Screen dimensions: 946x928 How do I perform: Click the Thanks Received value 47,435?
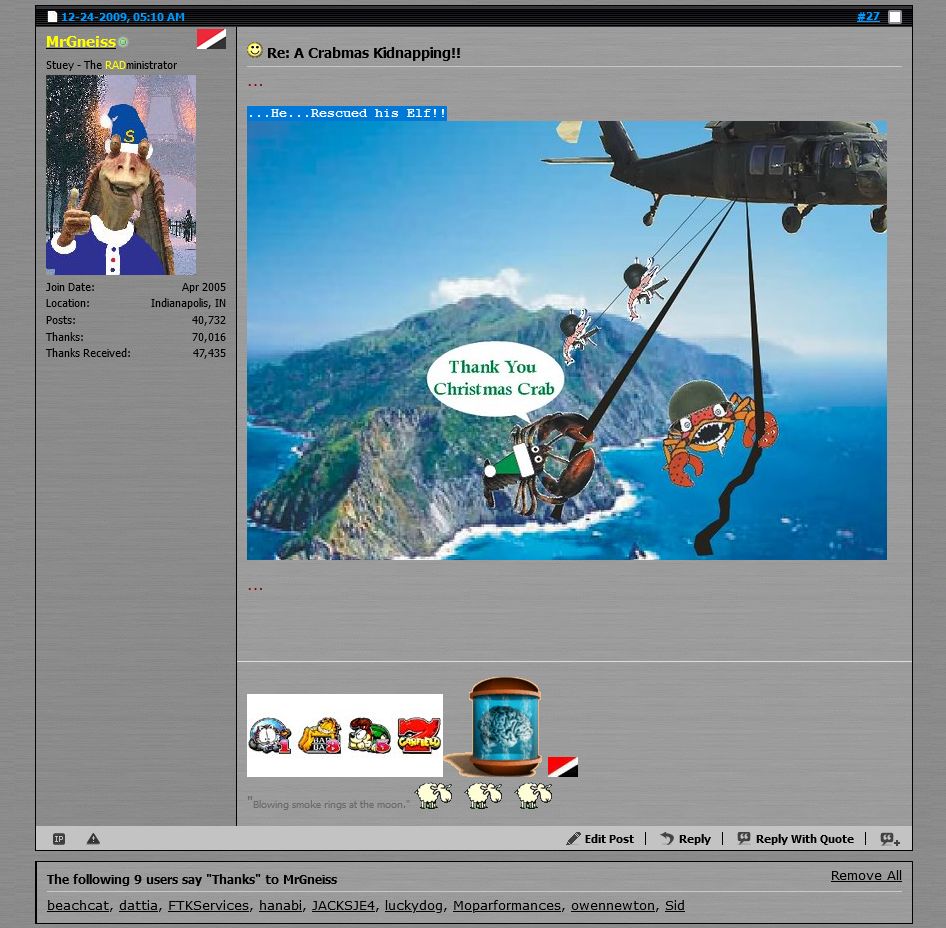point(209,353)
